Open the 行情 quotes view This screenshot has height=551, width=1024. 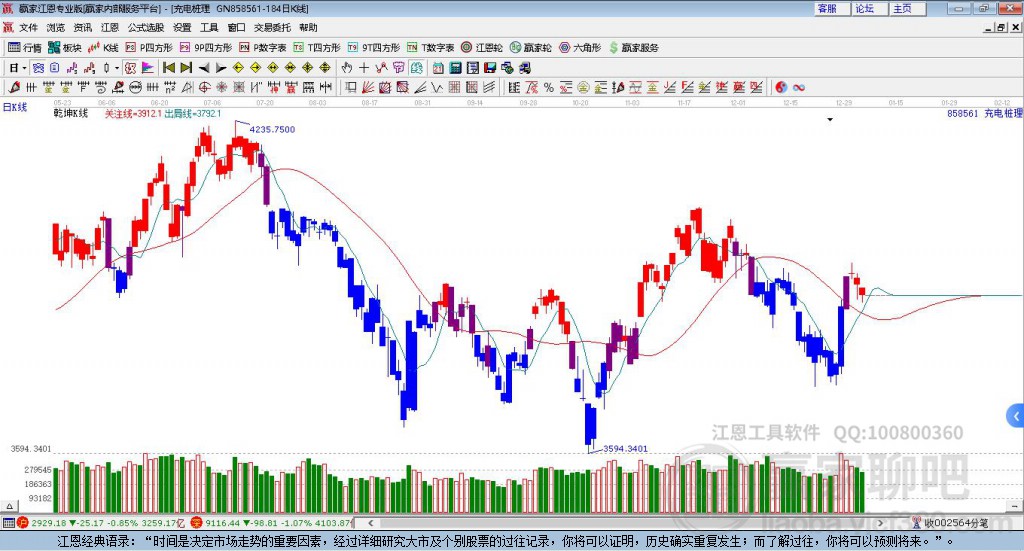pyautogui.click(x=25, y=48)
